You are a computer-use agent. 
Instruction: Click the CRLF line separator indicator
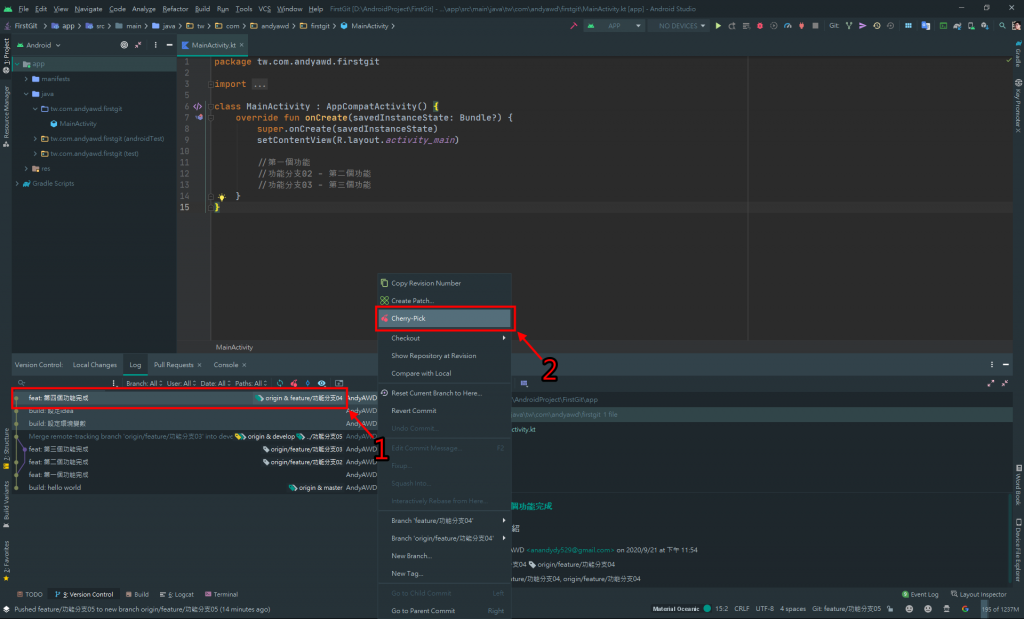click(x=742, y=609)
